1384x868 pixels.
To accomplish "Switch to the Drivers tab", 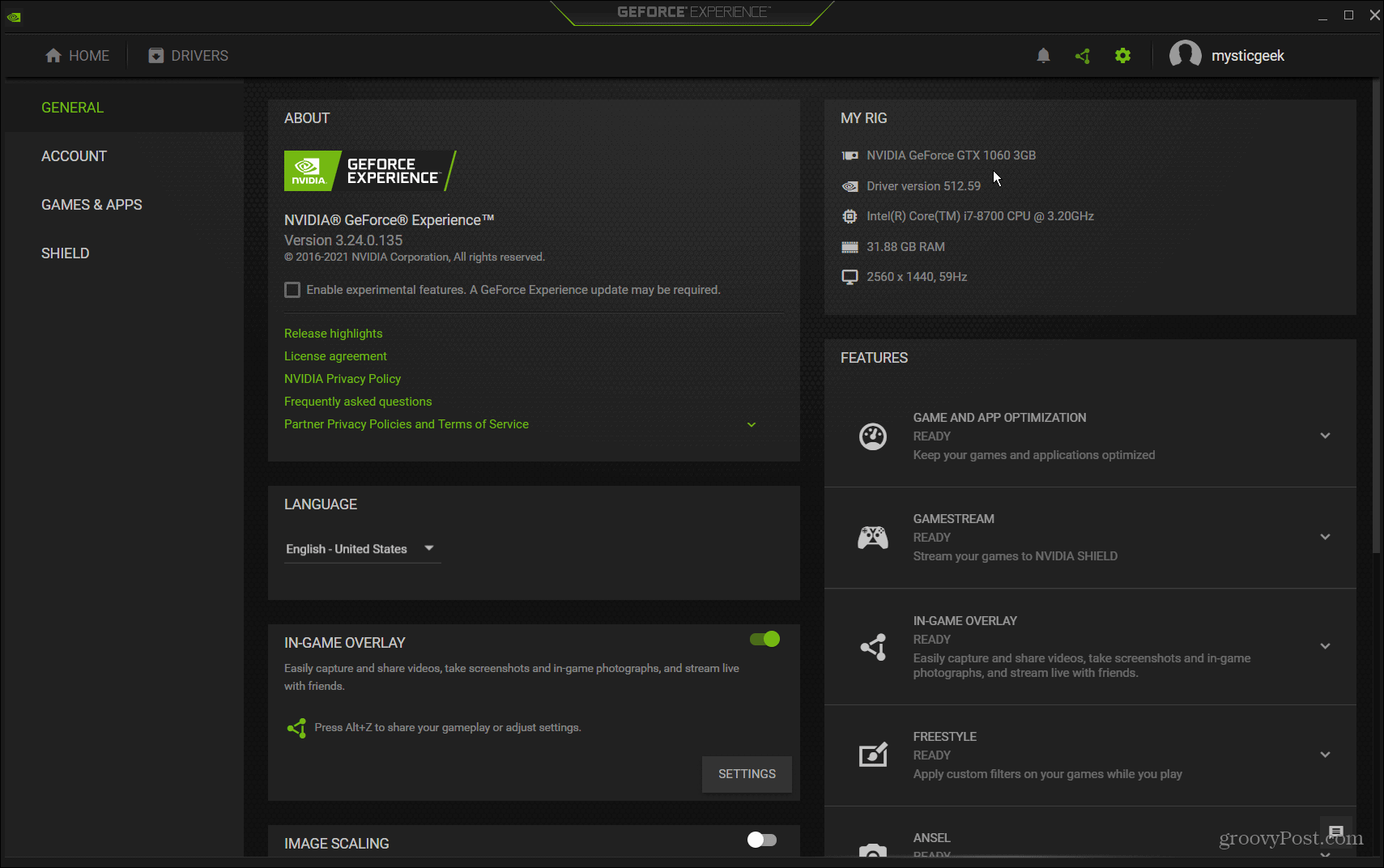I will [x=188, y=56].
